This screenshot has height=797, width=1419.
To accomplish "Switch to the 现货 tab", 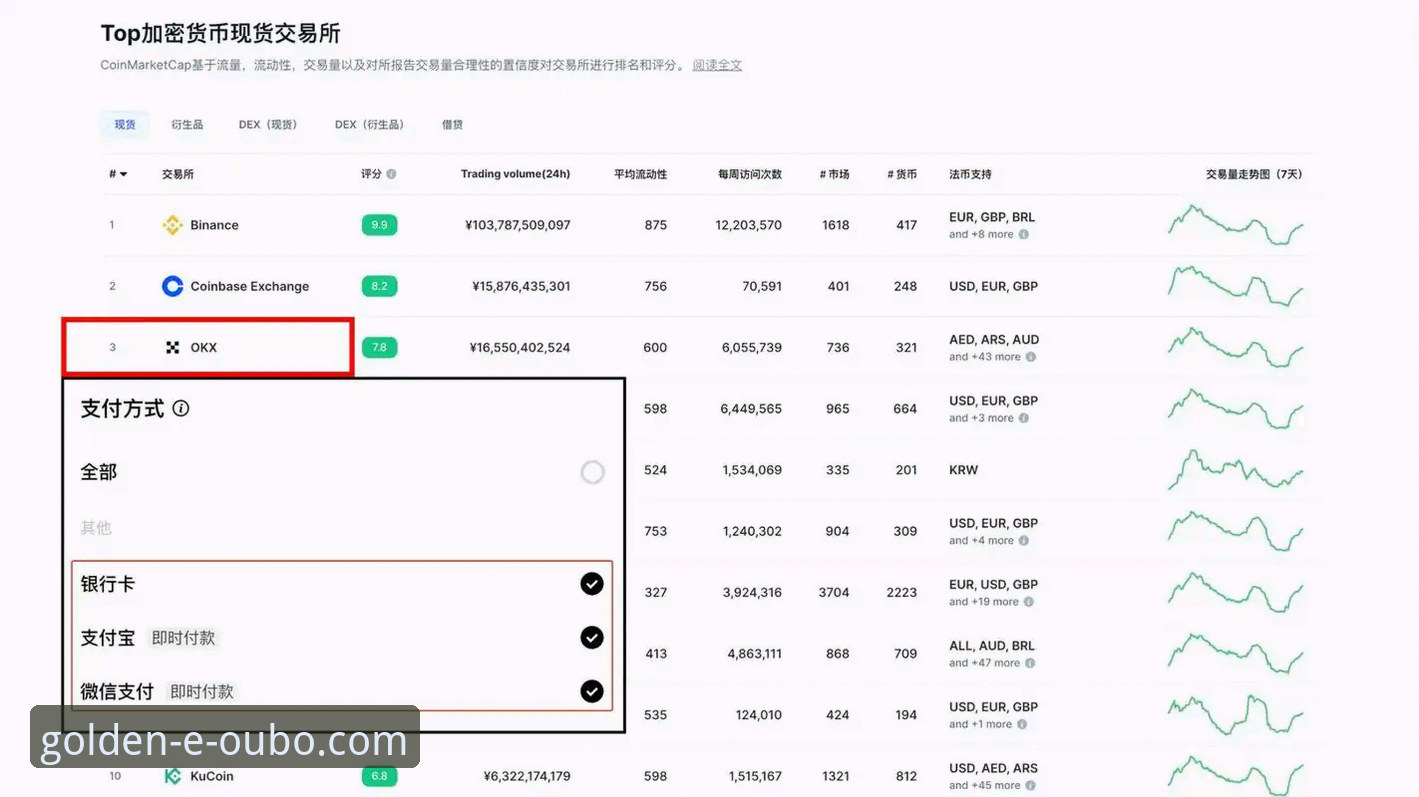I will tap(125, 125).
